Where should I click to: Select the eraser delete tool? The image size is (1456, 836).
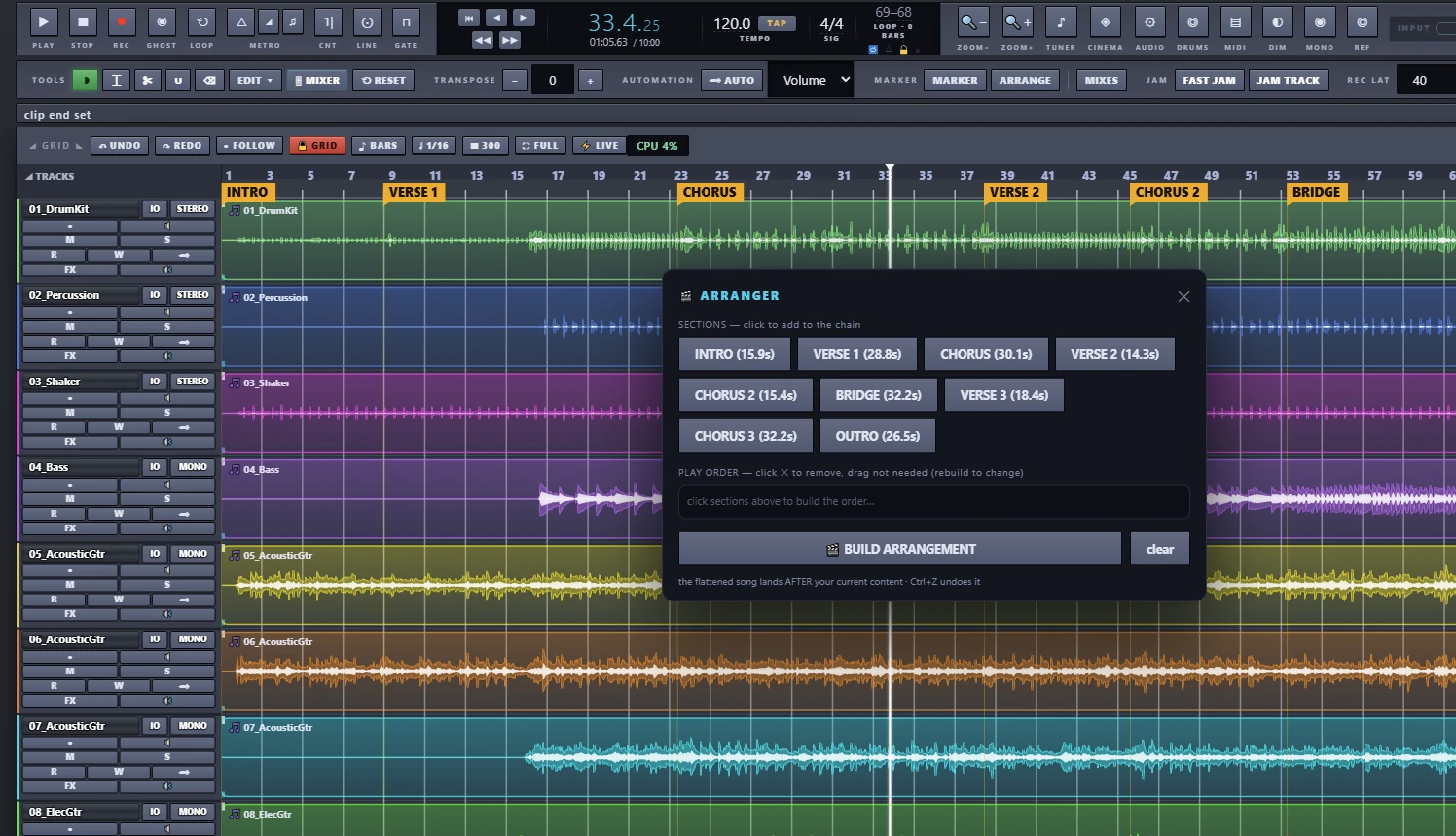(x=209, y=80)
